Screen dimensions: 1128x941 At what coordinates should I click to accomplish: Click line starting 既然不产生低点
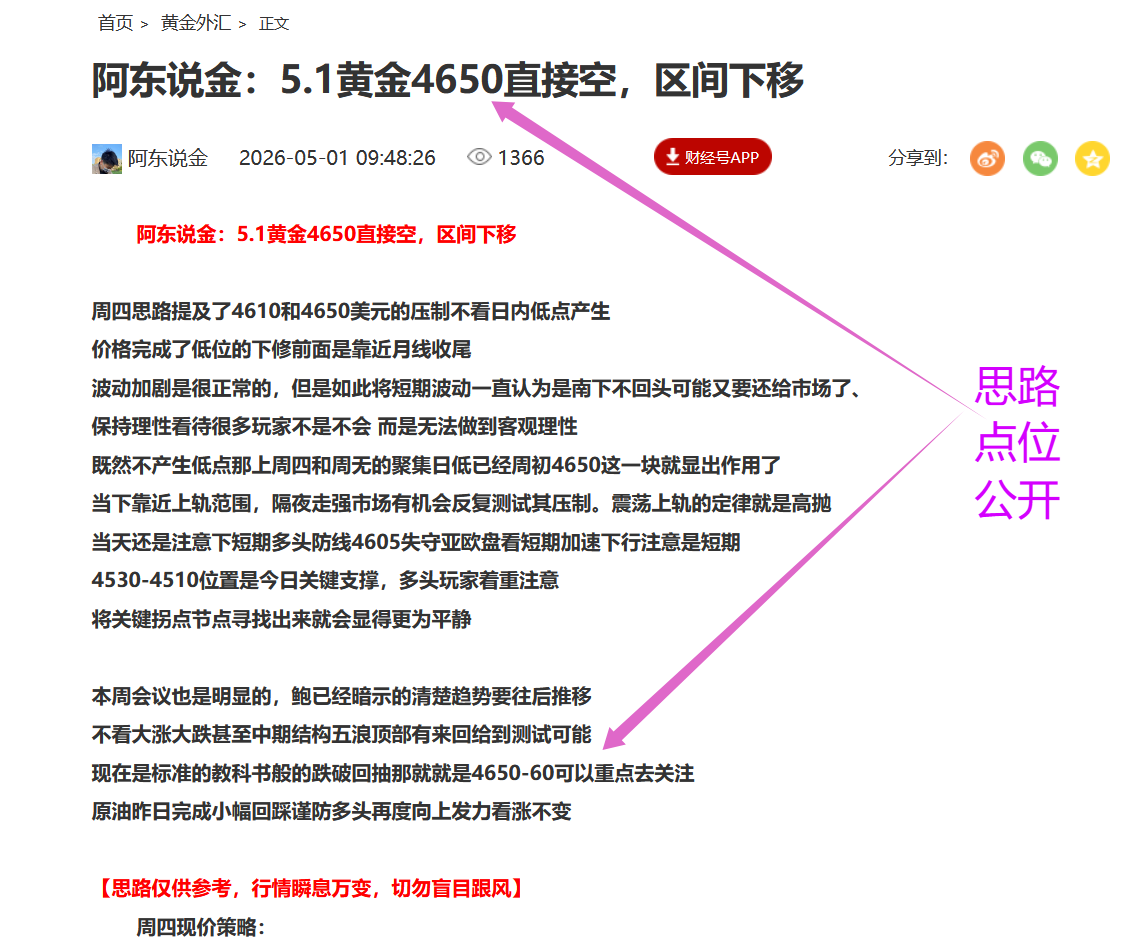click(436, 465)
